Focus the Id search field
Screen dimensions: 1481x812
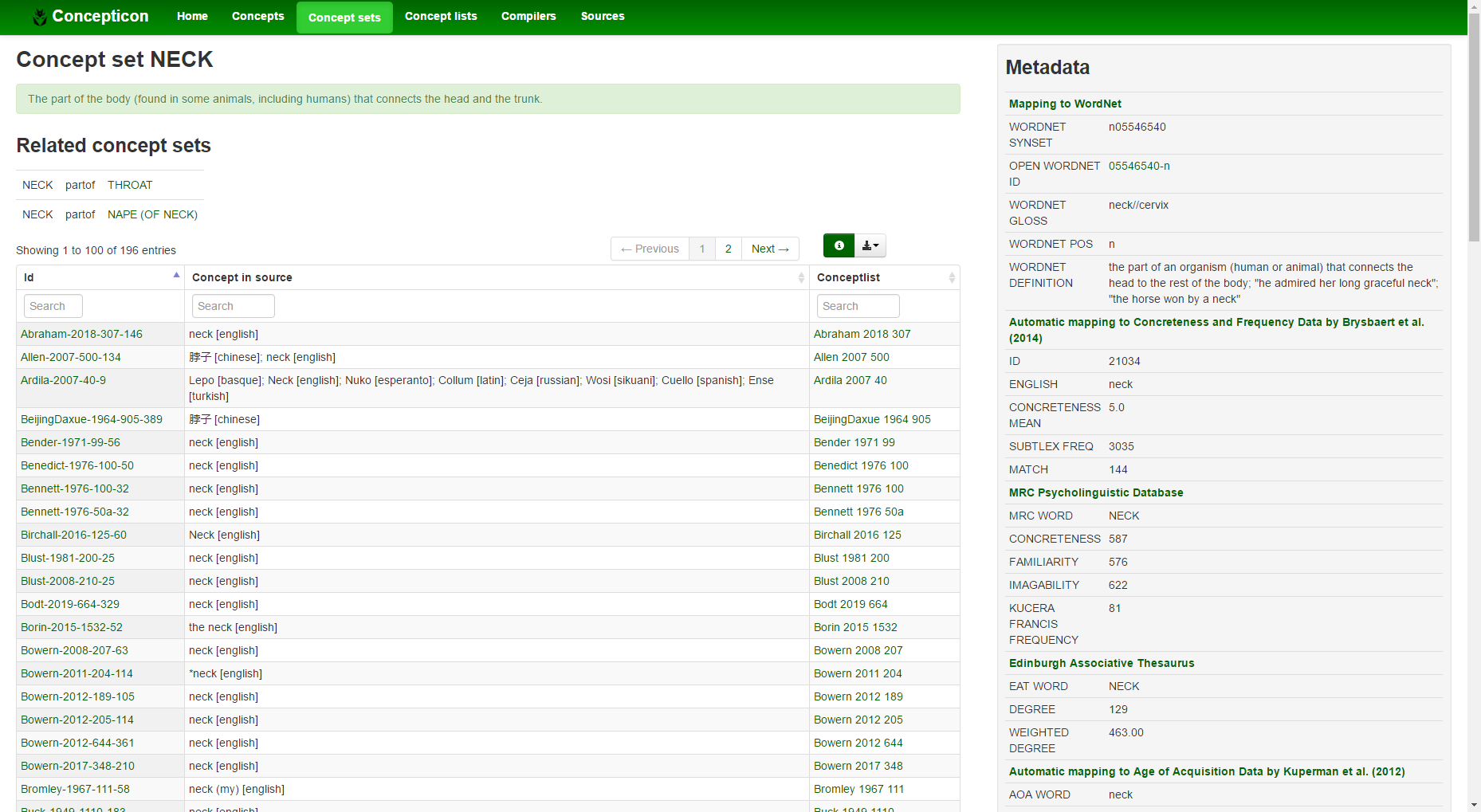point(53,306)
